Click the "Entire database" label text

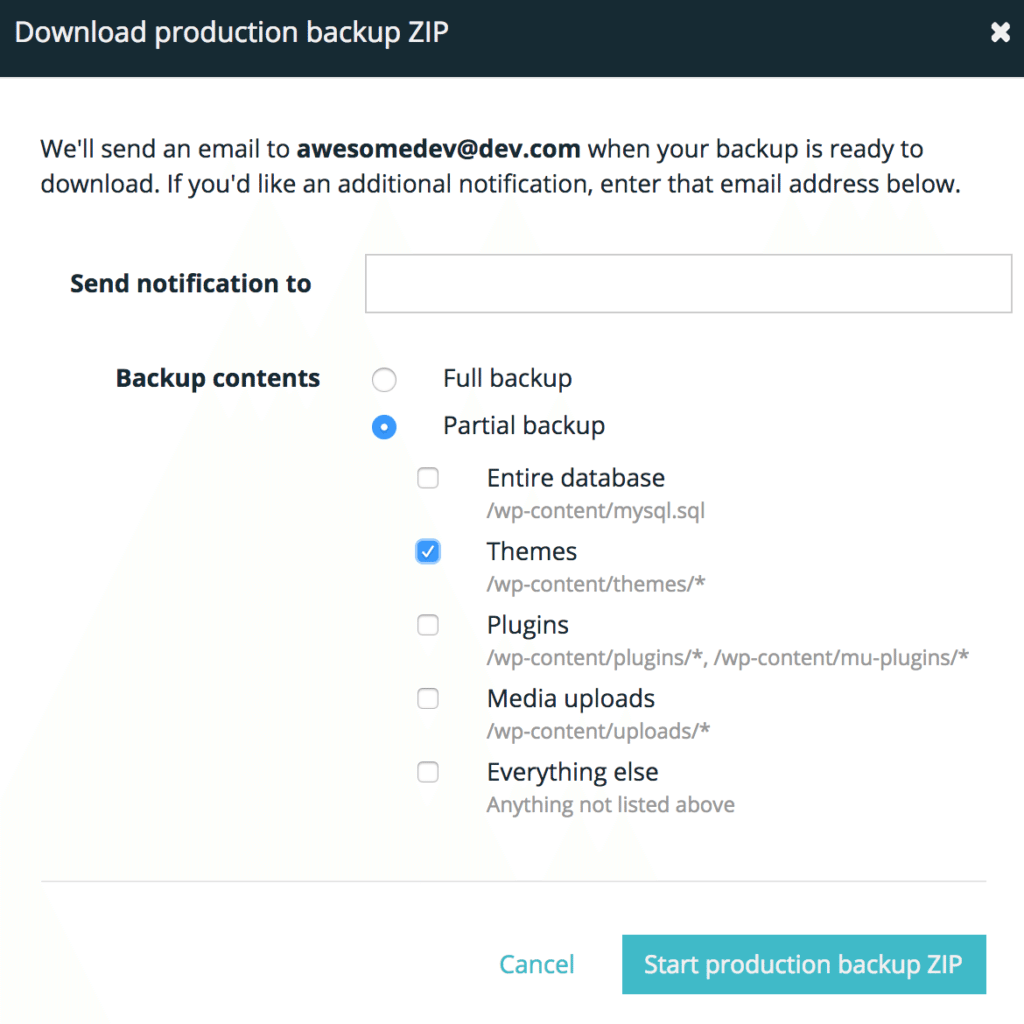pyautogui.click(x=575, y=478)
